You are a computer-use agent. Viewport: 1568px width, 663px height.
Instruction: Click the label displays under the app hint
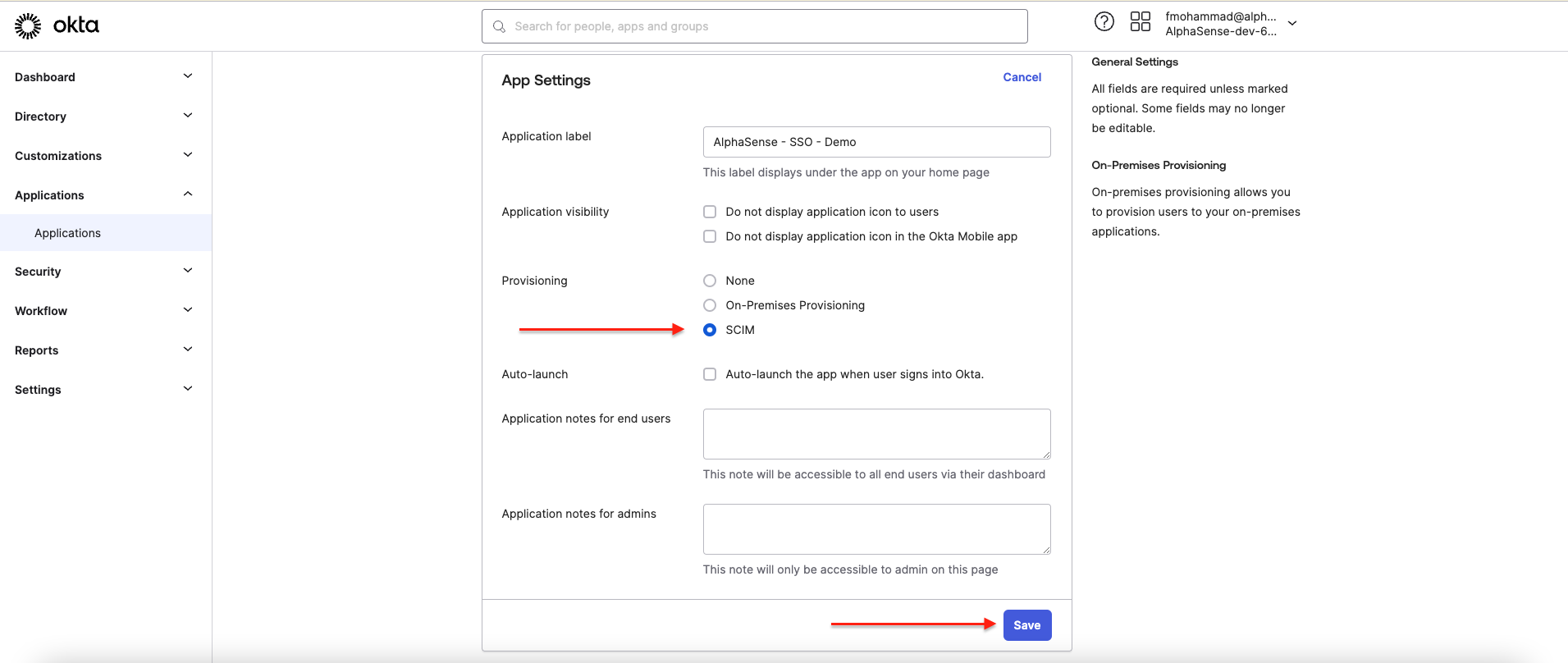[x=846, y=172]
